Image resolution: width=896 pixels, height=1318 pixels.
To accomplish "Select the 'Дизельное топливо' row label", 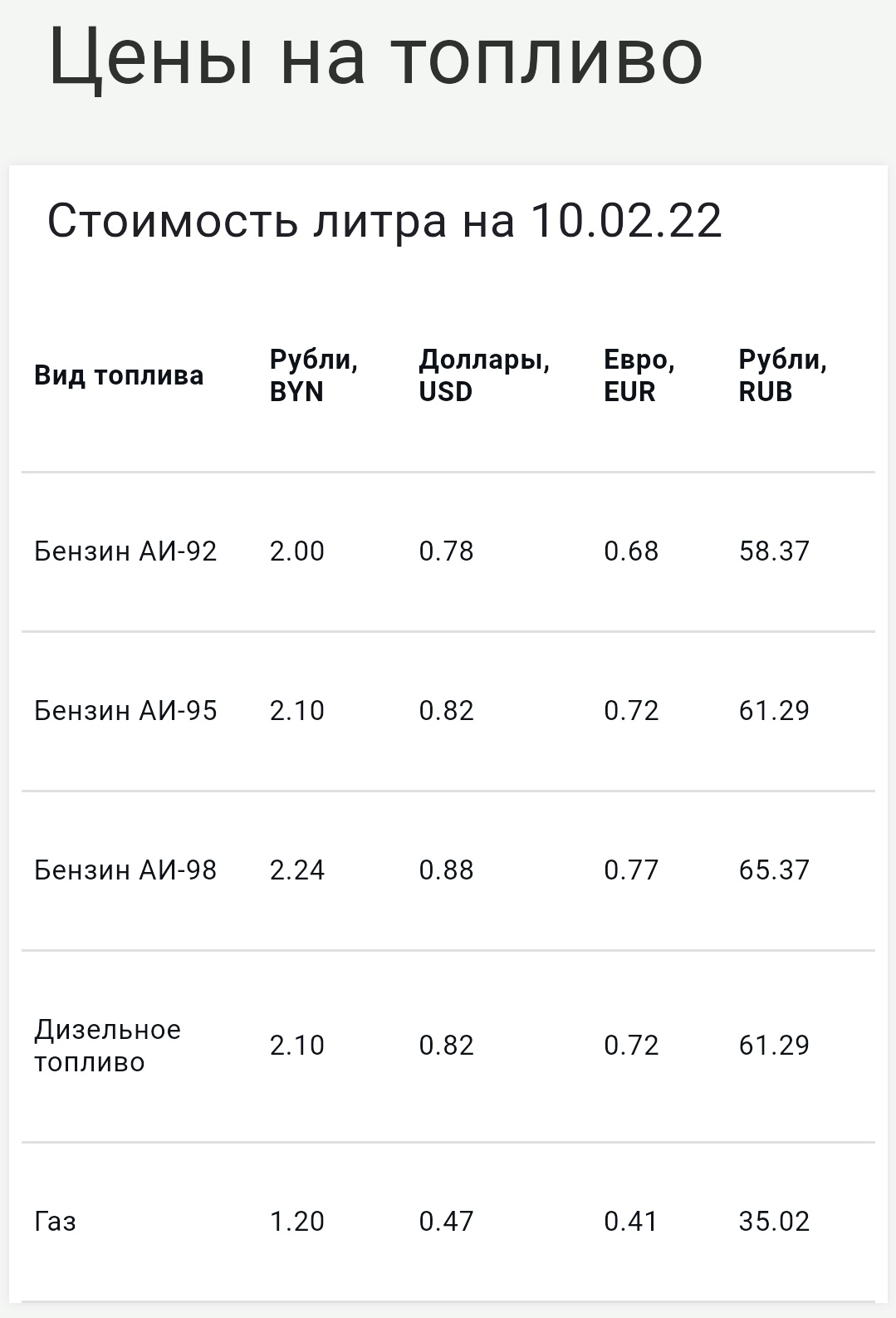I will point(107,1046).
